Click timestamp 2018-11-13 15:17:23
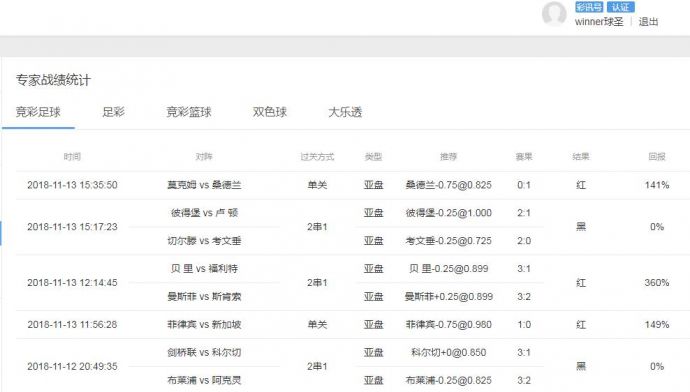 point(72,227)
